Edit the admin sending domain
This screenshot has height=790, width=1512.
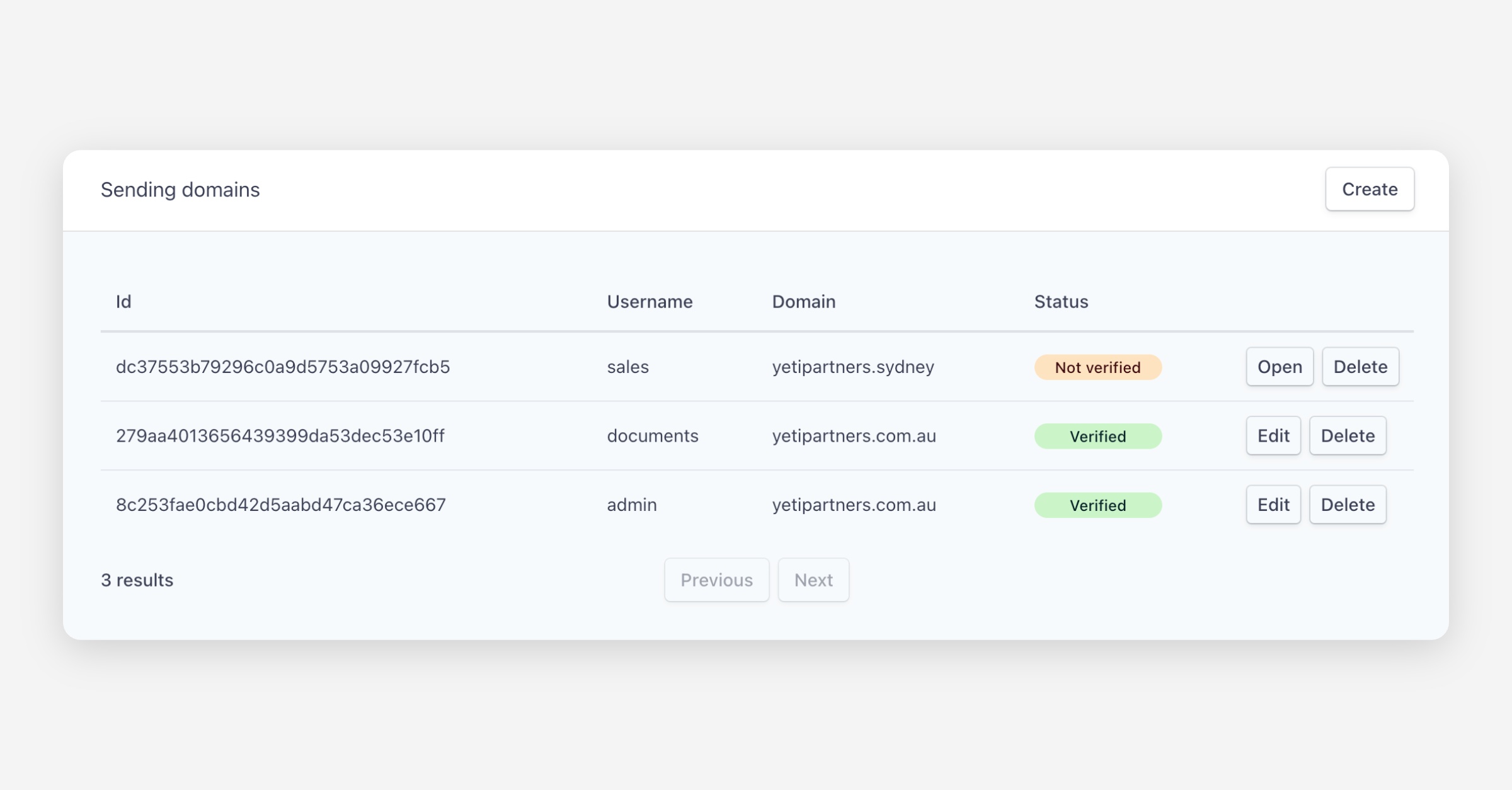[1273, 505]
